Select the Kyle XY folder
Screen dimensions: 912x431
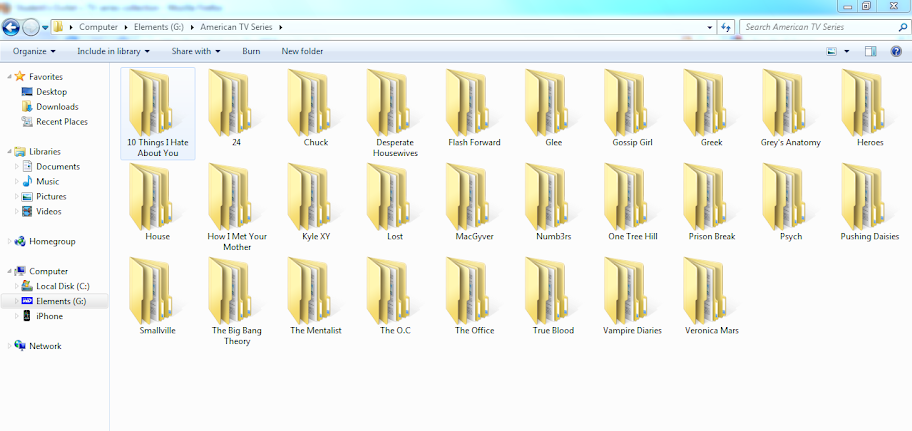coord(316,202)
